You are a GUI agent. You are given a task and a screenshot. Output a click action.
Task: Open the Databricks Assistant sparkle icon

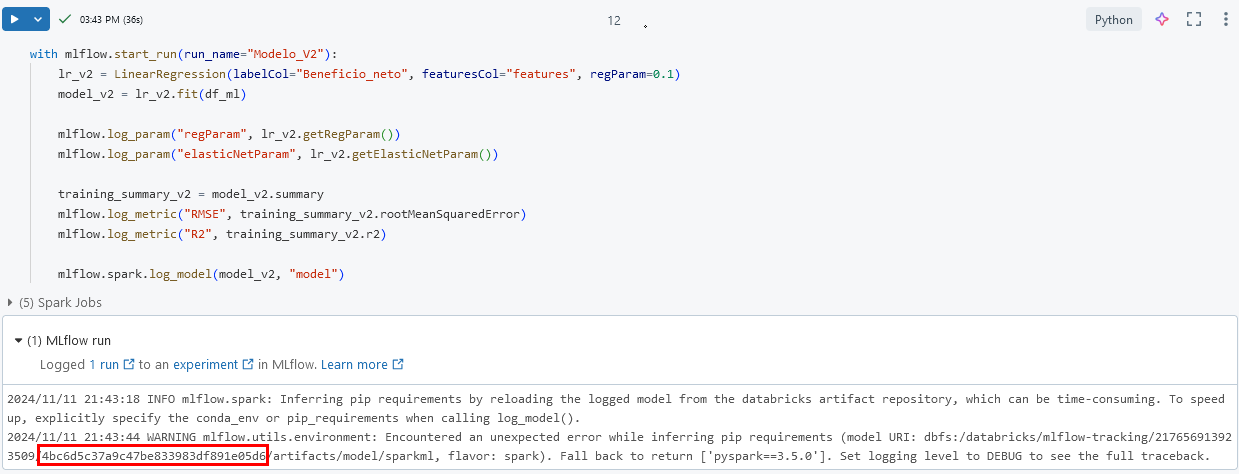[x=1162, y=19]
